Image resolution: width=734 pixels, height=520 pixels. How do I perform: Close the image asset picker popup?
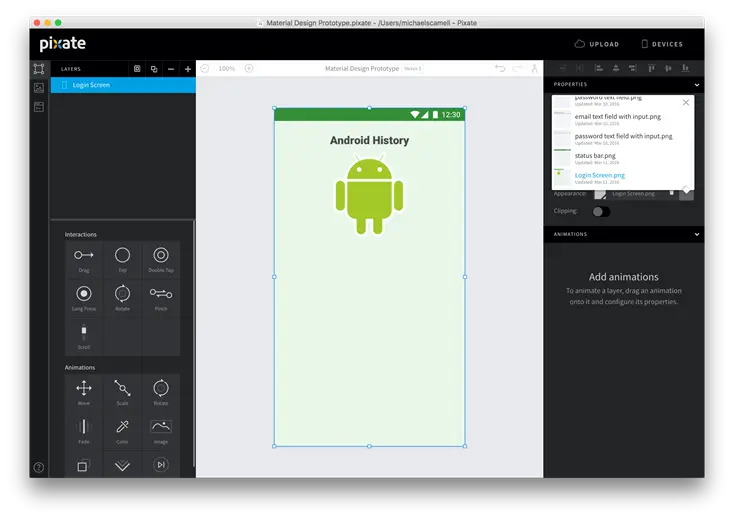686,103
